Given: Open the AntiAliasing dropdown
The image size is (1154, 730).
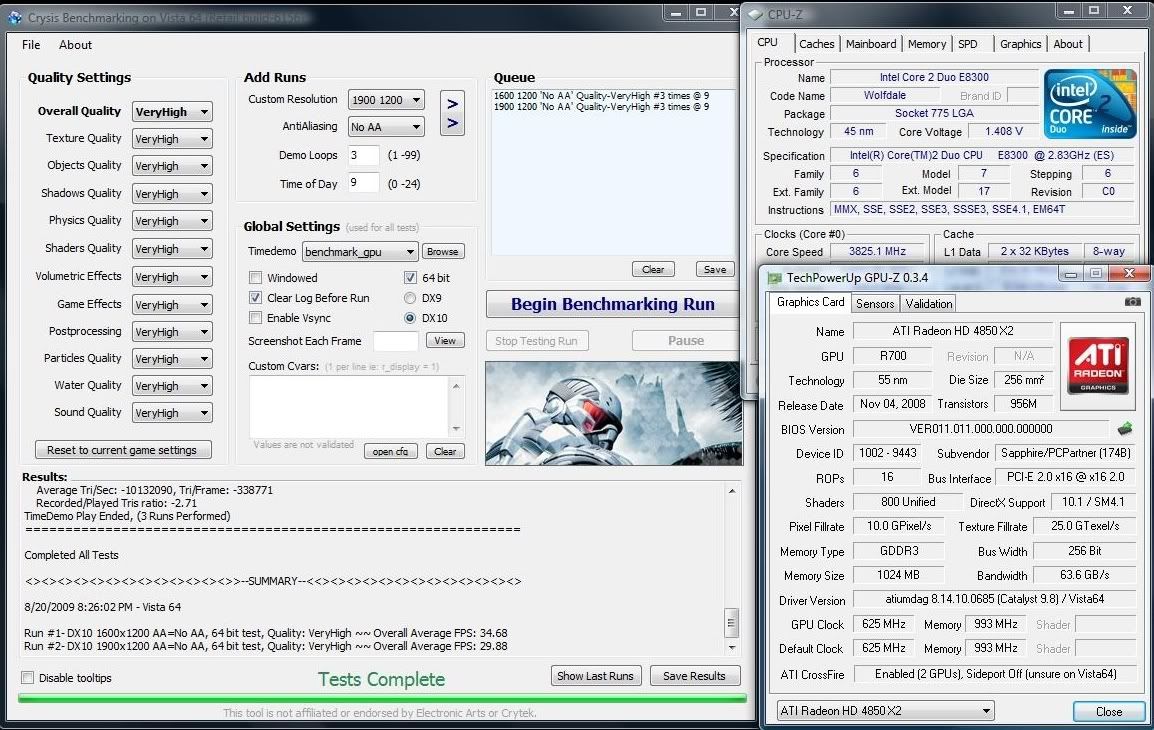Looking at the screenshot, I should 386,127.
